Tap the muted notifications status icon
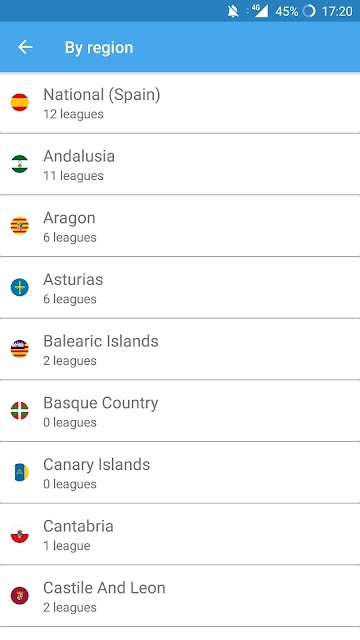 tap(233, 11)
